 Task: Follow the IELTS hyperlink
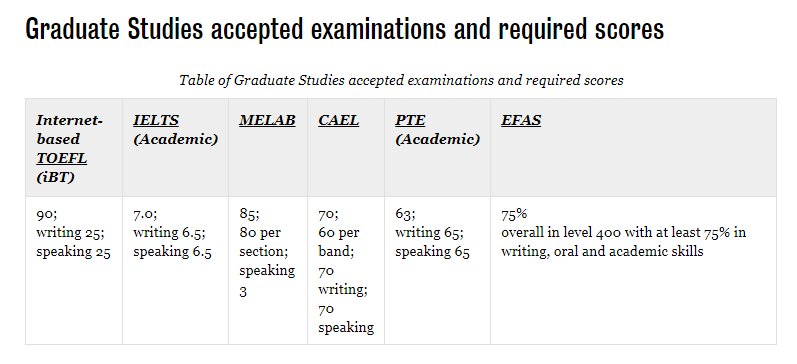click(156, 120)
